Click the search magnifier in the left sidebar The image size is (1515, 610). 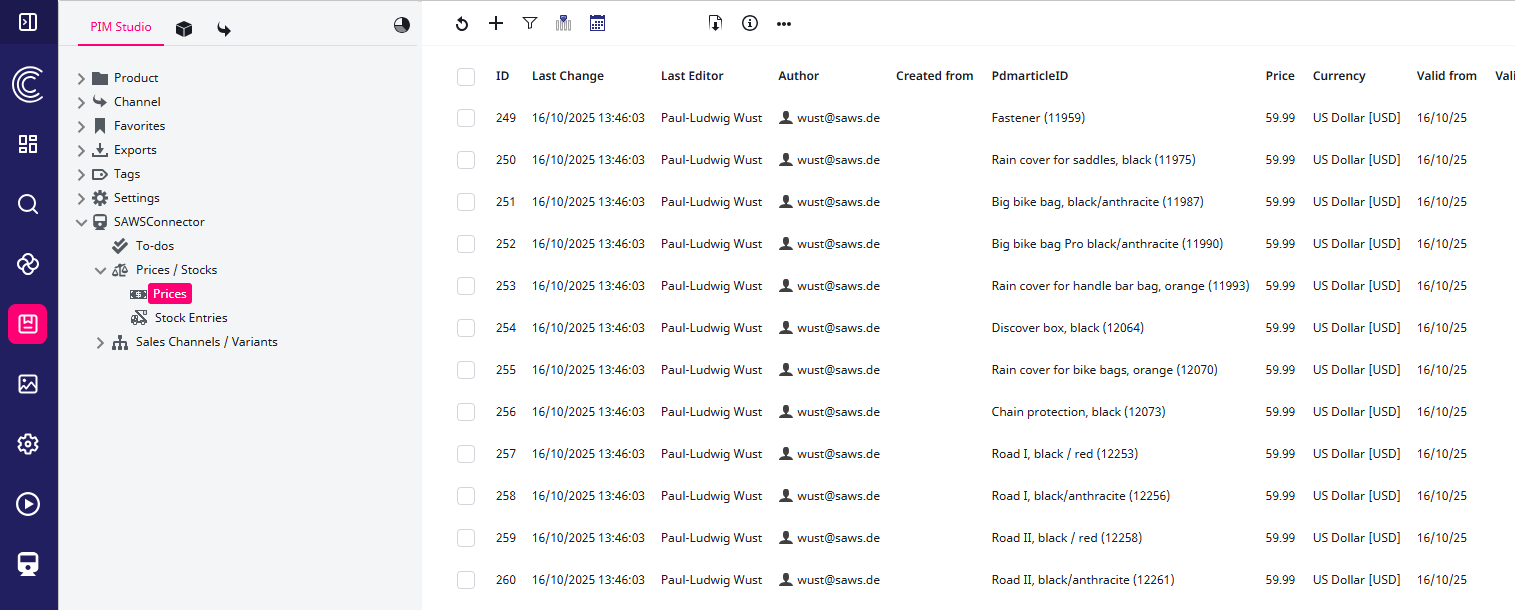coord(28,204)
